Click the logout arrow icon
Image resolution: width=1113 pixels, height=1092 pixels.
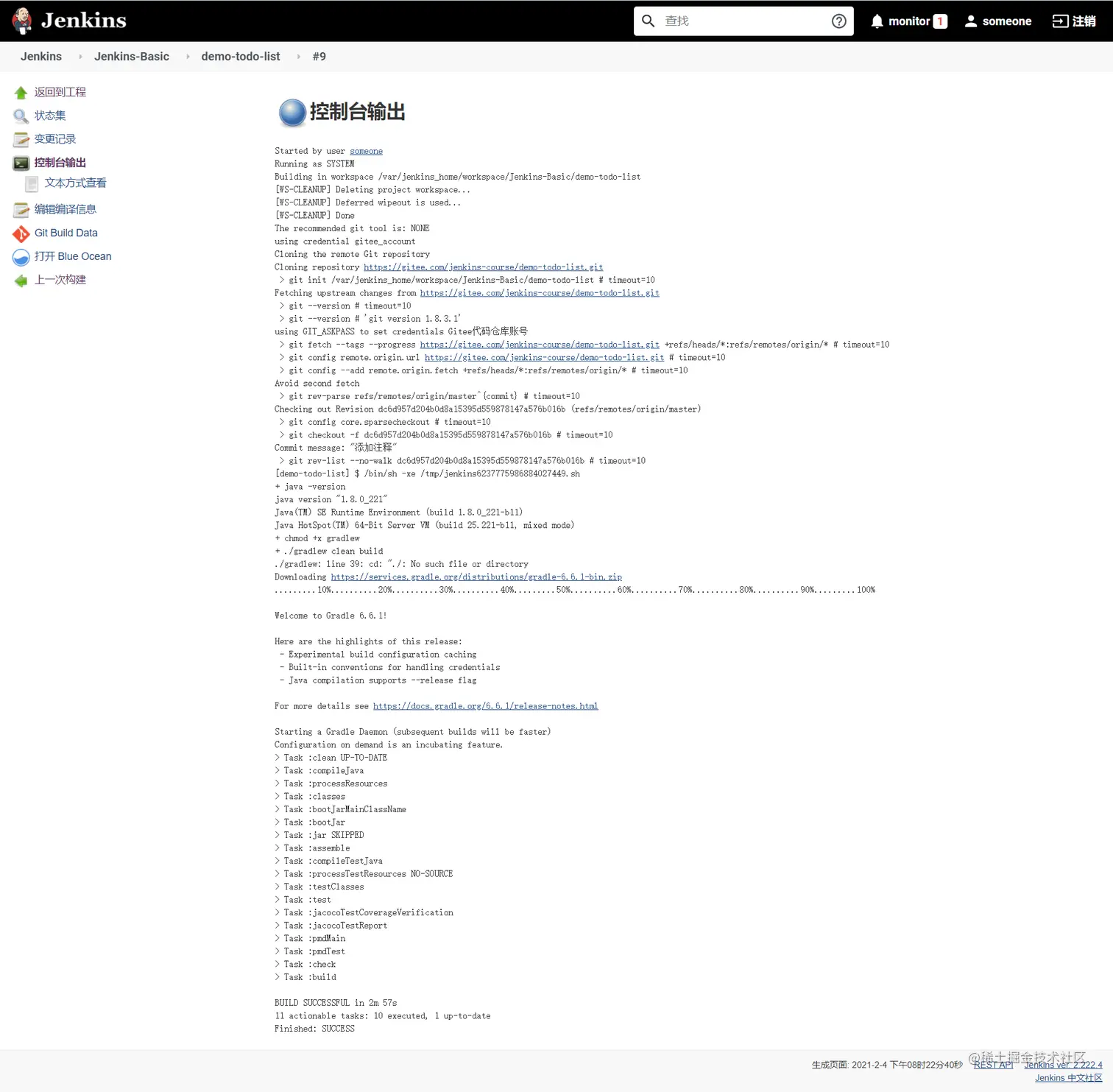tap(1060, 21)
